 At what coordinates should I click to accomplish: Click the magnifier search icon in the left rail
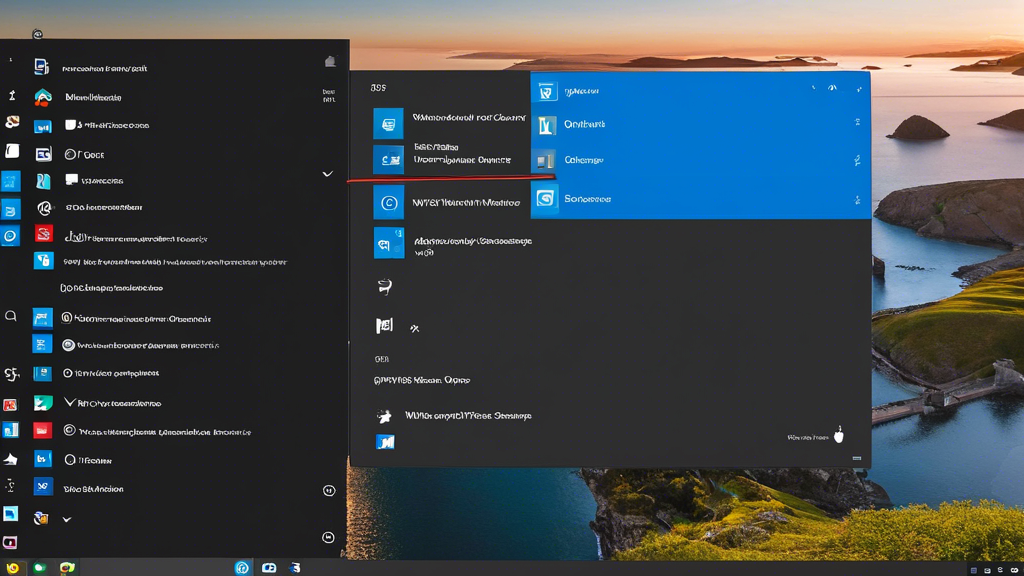(11, 316)
